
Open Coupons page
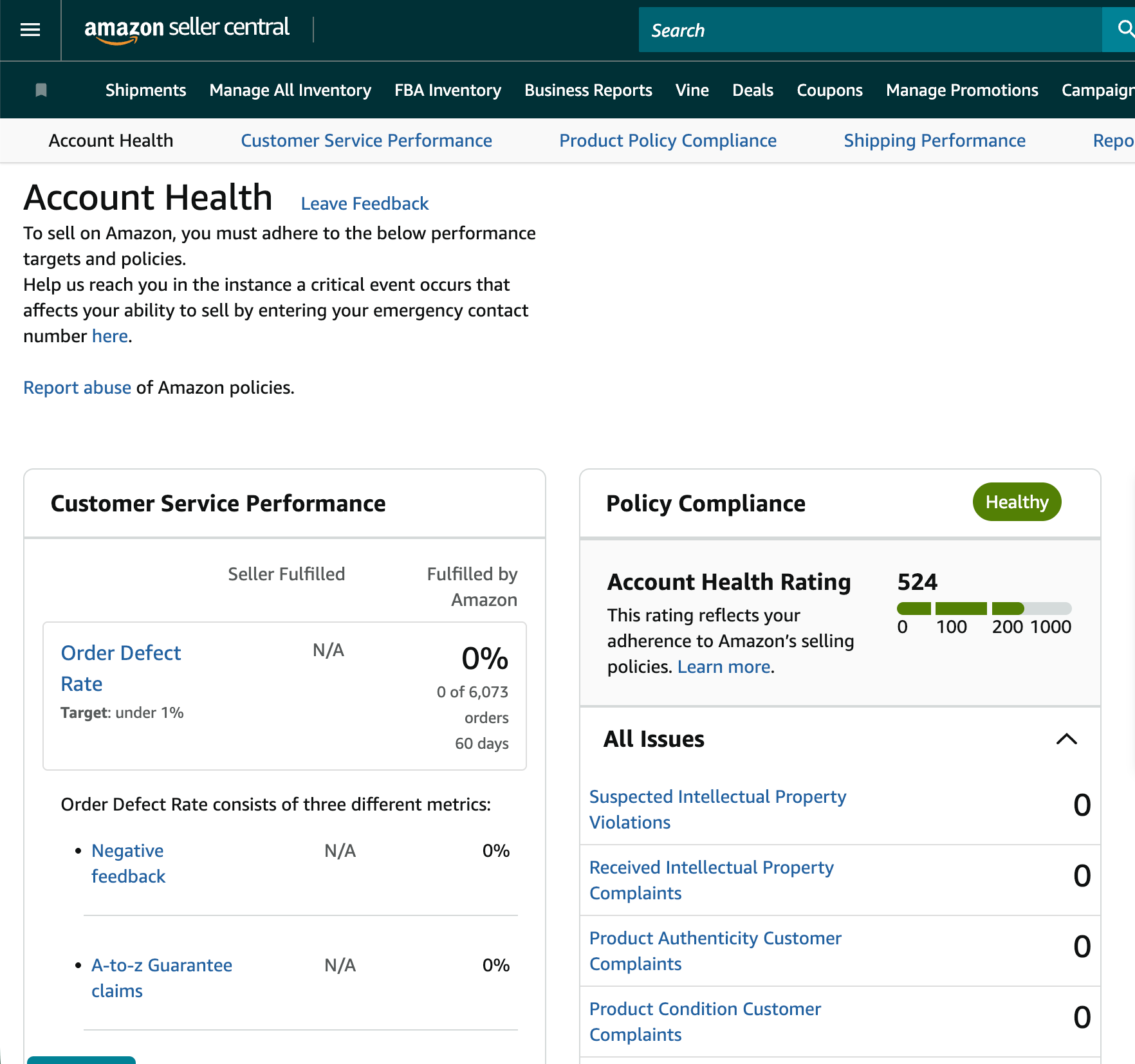click(x=829, y=90)
